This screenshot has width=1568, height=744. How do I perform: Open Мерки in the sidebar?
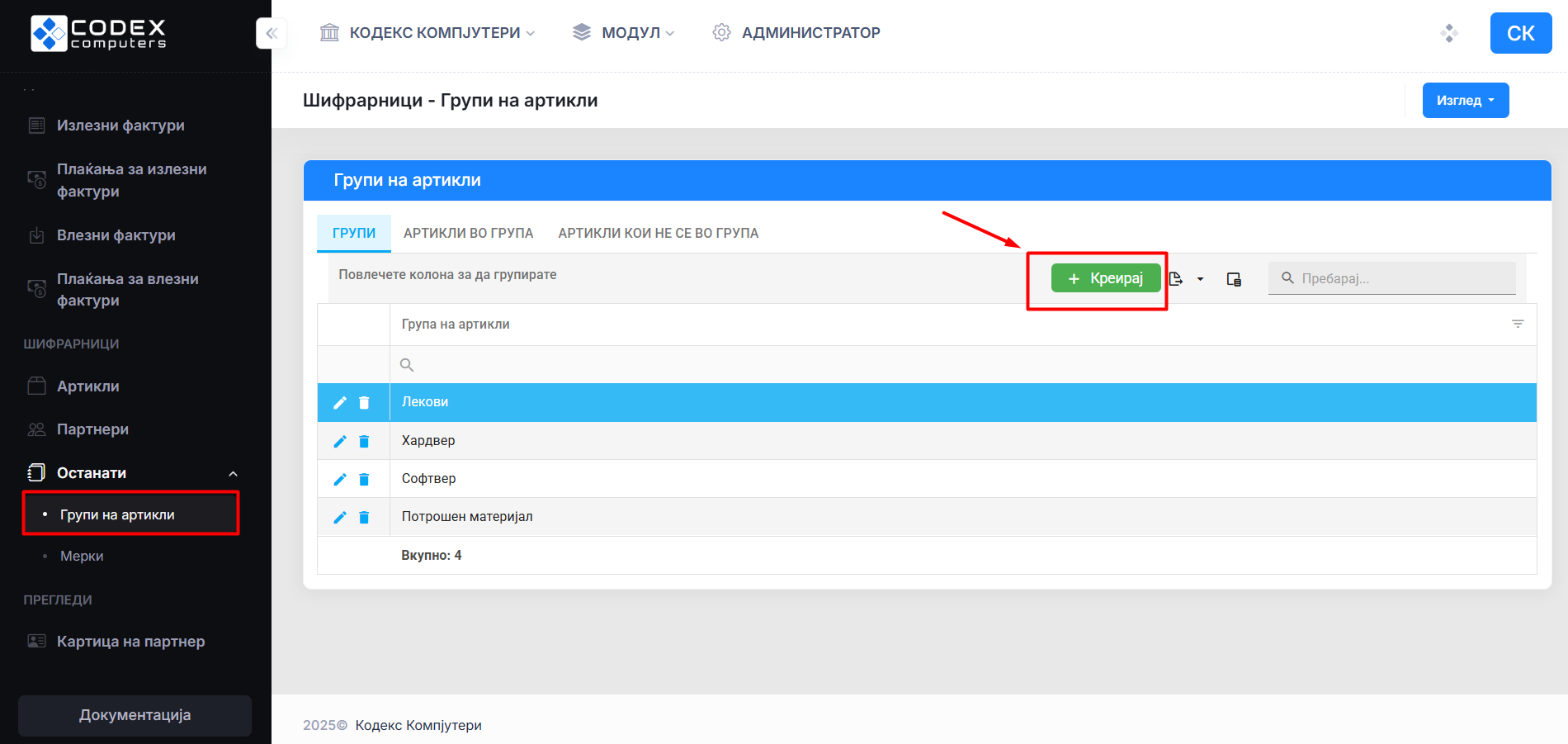82,557
